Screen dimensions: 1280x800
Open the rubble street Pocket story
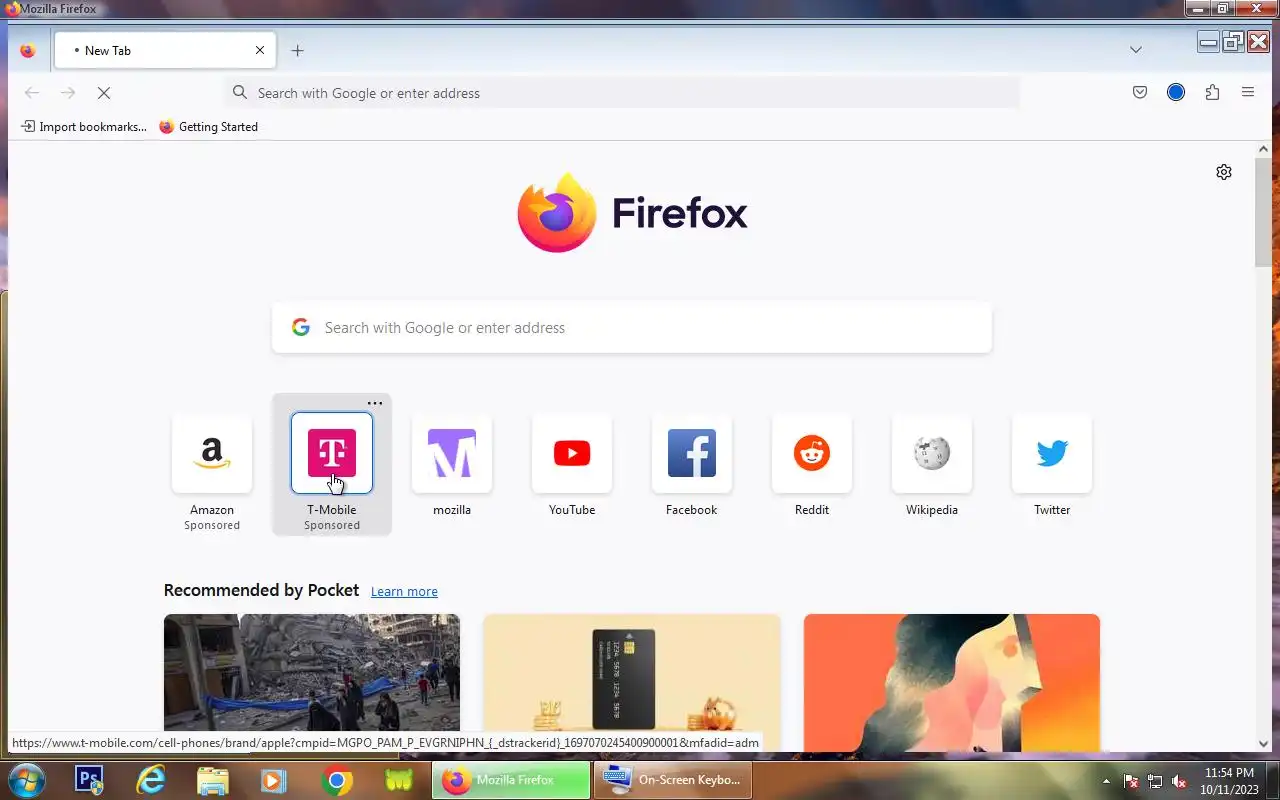coord(312,683)
